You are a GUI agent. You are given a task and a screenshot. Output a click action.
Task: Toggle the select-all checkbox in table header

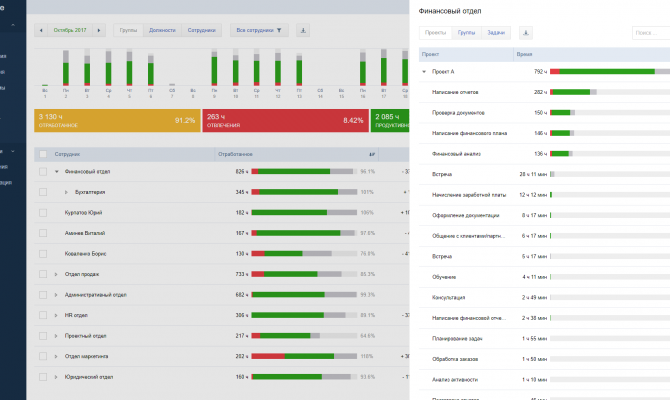tap(43, 154)
